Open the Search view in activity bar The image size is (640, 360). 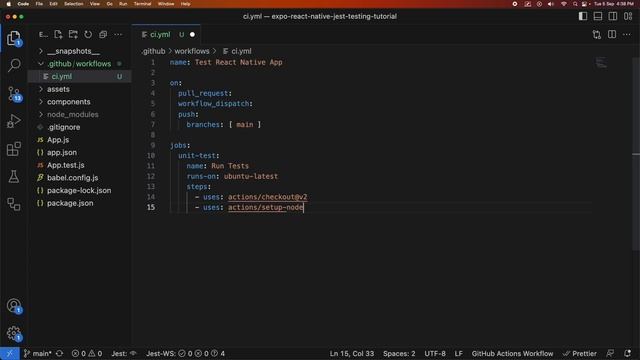[x=14, y=65]
